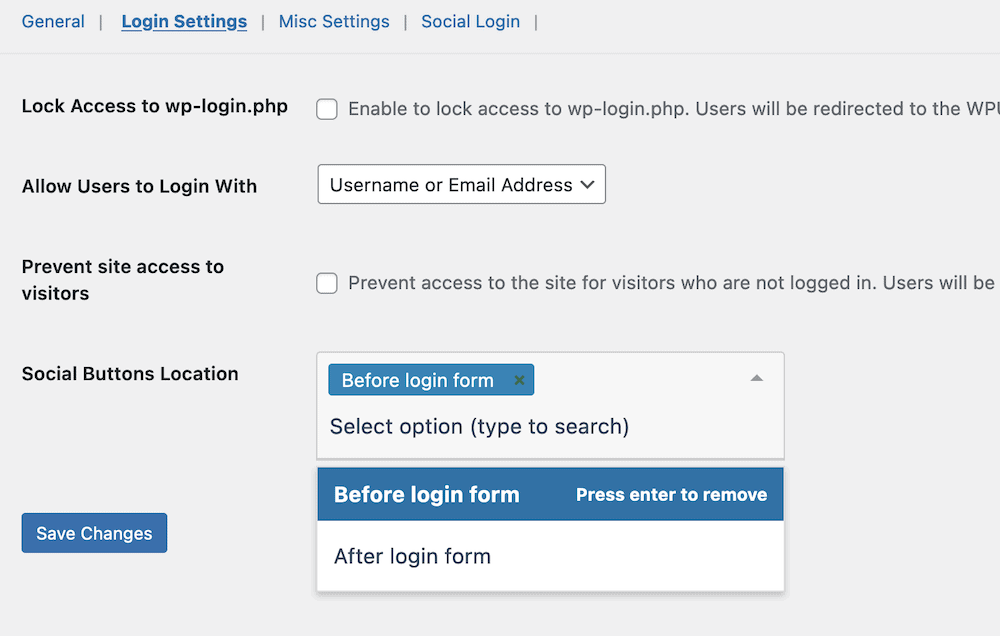Image resolution: width=1000 pixels, height=636 pixels.
Task: Open the Misc Settings tab
Action: tap(334, 22)
